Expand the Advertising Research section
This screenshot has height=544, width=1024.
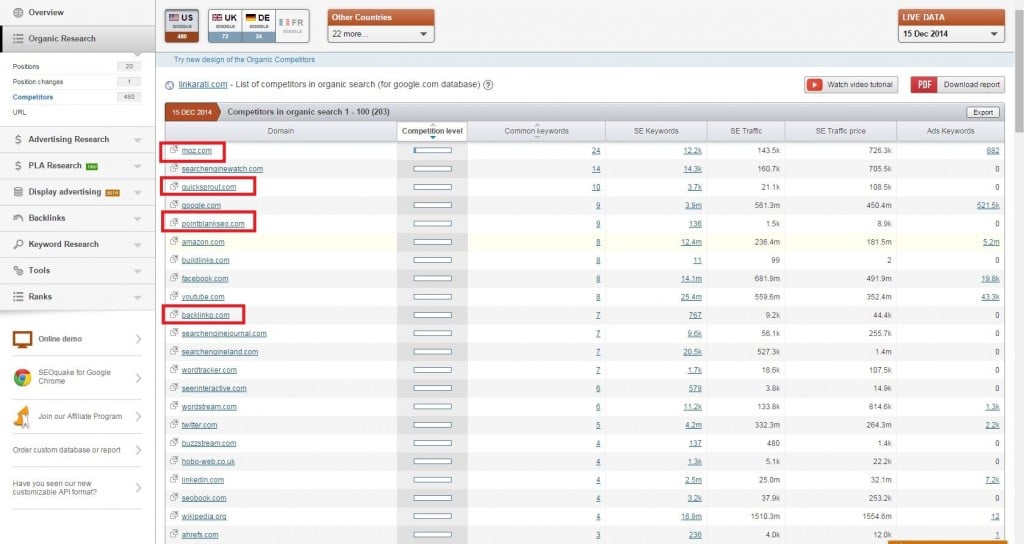tap(137, 140)
